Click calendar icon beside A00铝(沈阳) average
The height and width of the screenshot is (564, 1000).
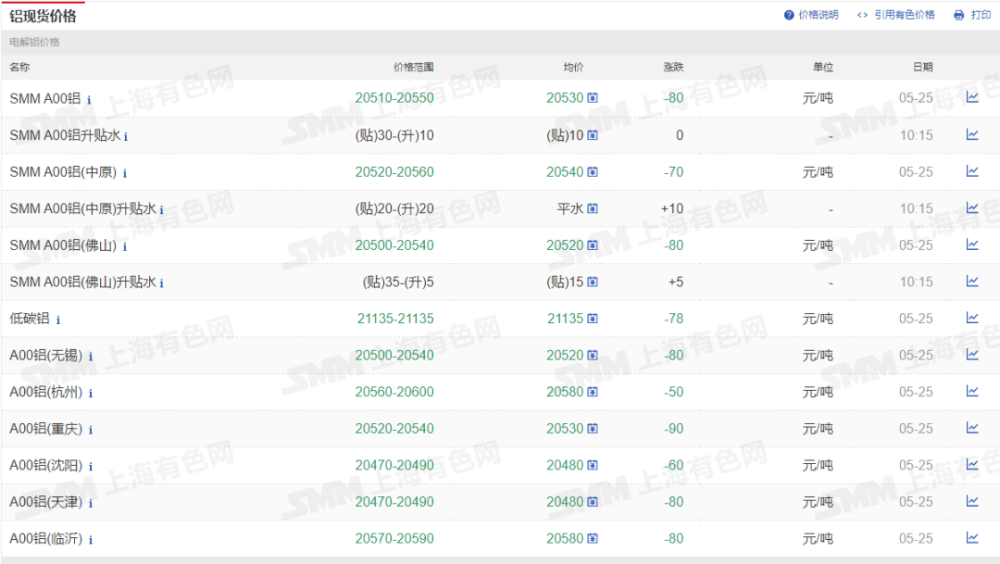pos(592,465)
